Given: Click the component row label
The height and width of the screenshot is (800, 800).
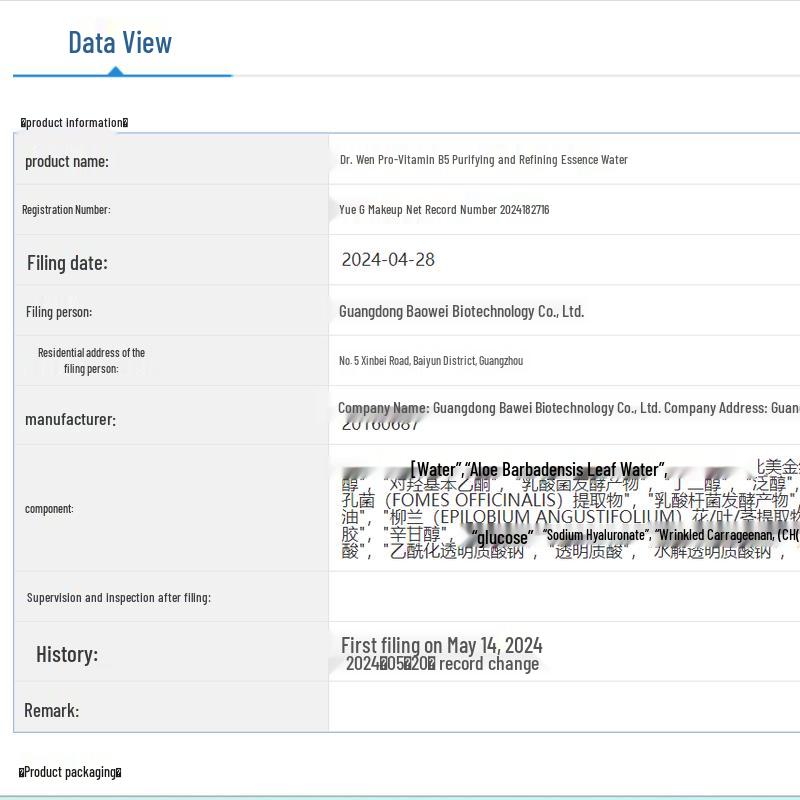Looking at the screenshot, I should point(49,509).
